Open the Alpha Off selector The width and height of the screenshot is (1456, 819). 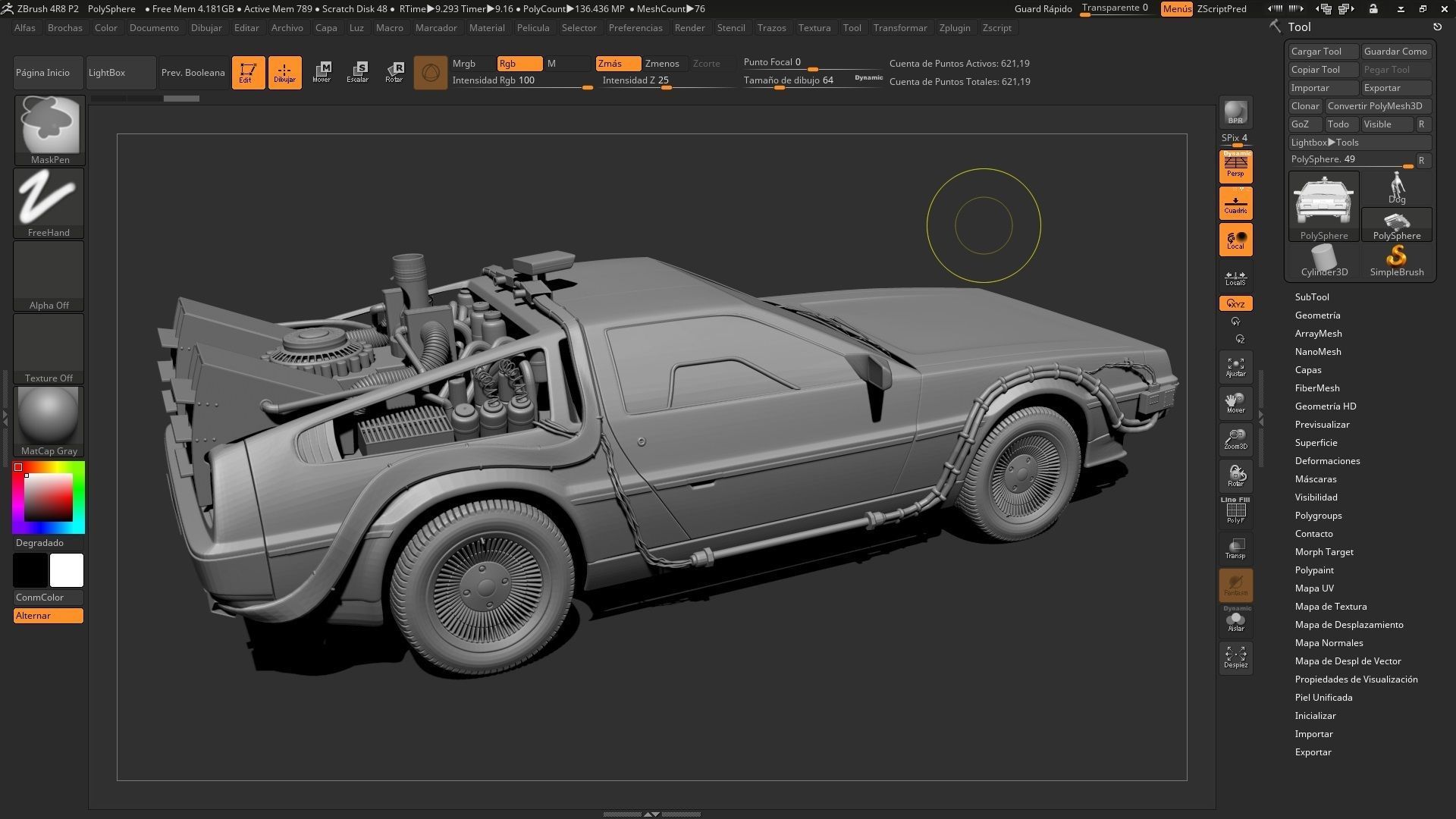pos(49,275)
